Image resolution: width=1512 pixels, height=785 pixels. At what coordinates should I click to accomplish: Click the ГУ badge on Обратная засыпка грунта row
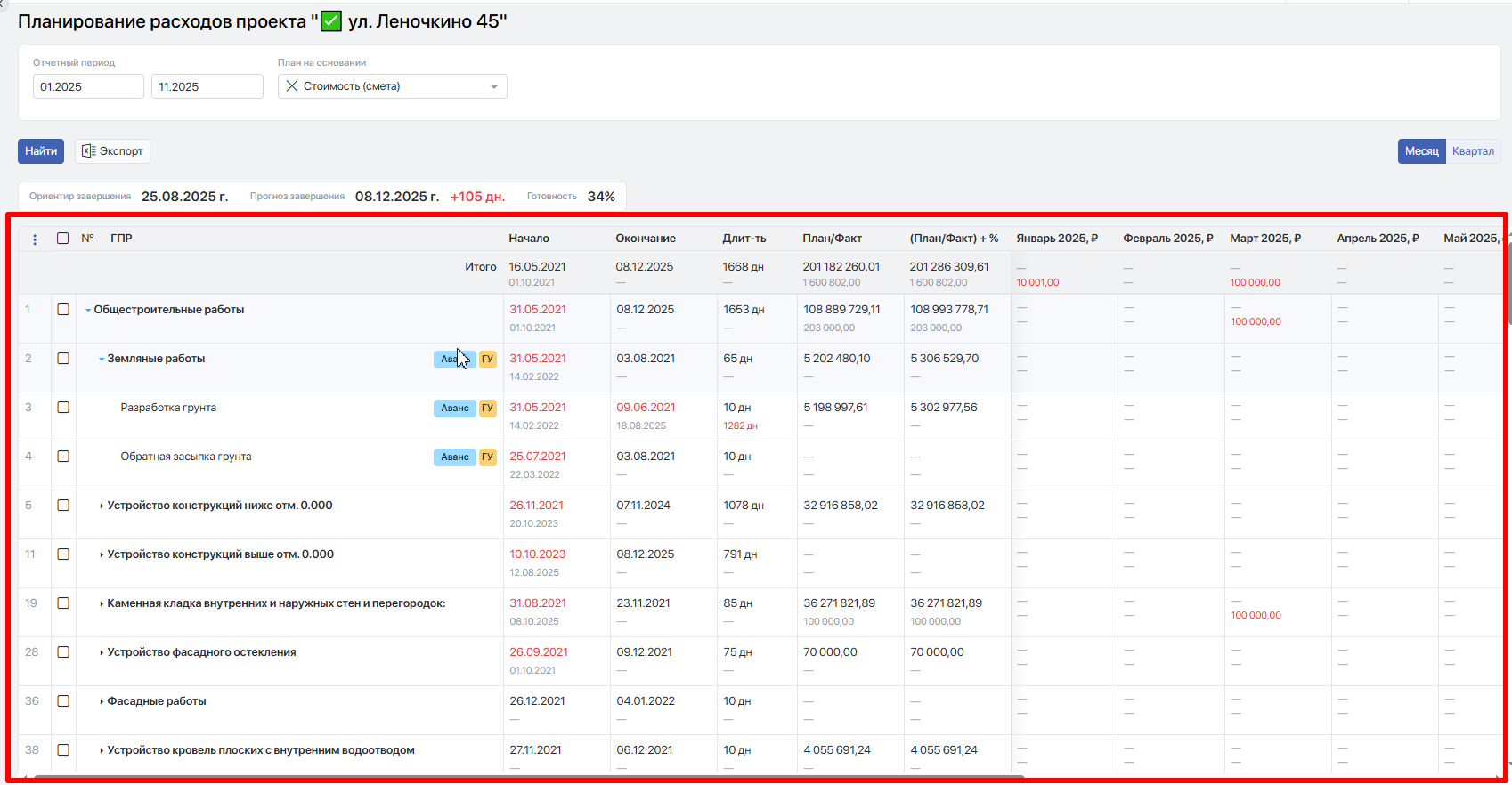(487, 457)
